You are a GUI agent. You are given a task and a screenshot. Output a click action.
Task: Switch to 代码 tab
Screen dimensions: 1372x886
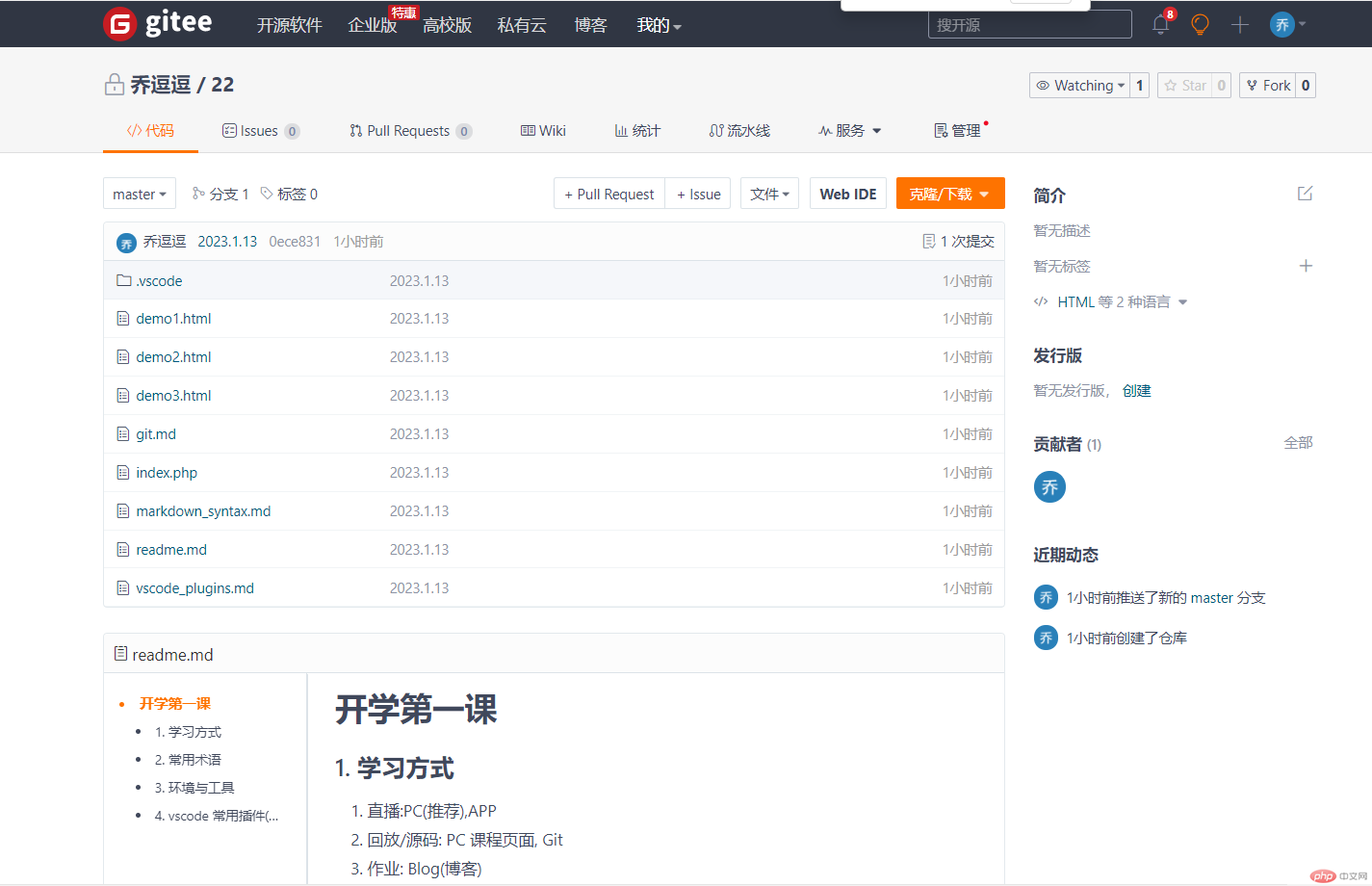point(150,131)
